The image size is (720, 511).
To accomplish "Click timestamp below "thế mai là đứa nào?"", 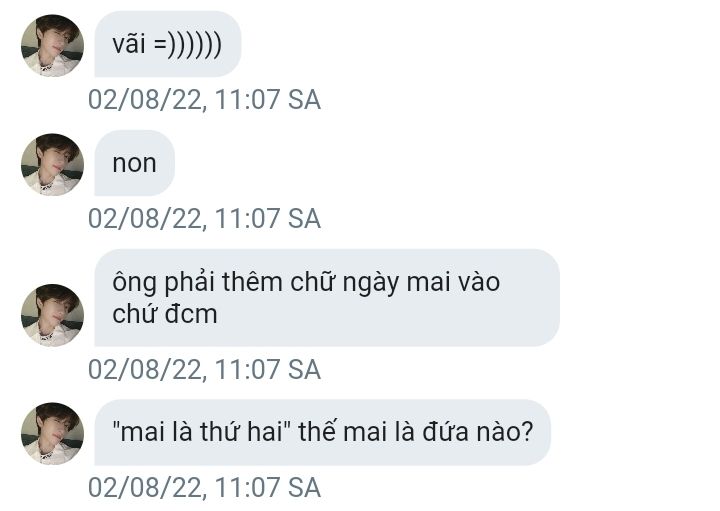I will pyautogui.click(x=204, y=488).
